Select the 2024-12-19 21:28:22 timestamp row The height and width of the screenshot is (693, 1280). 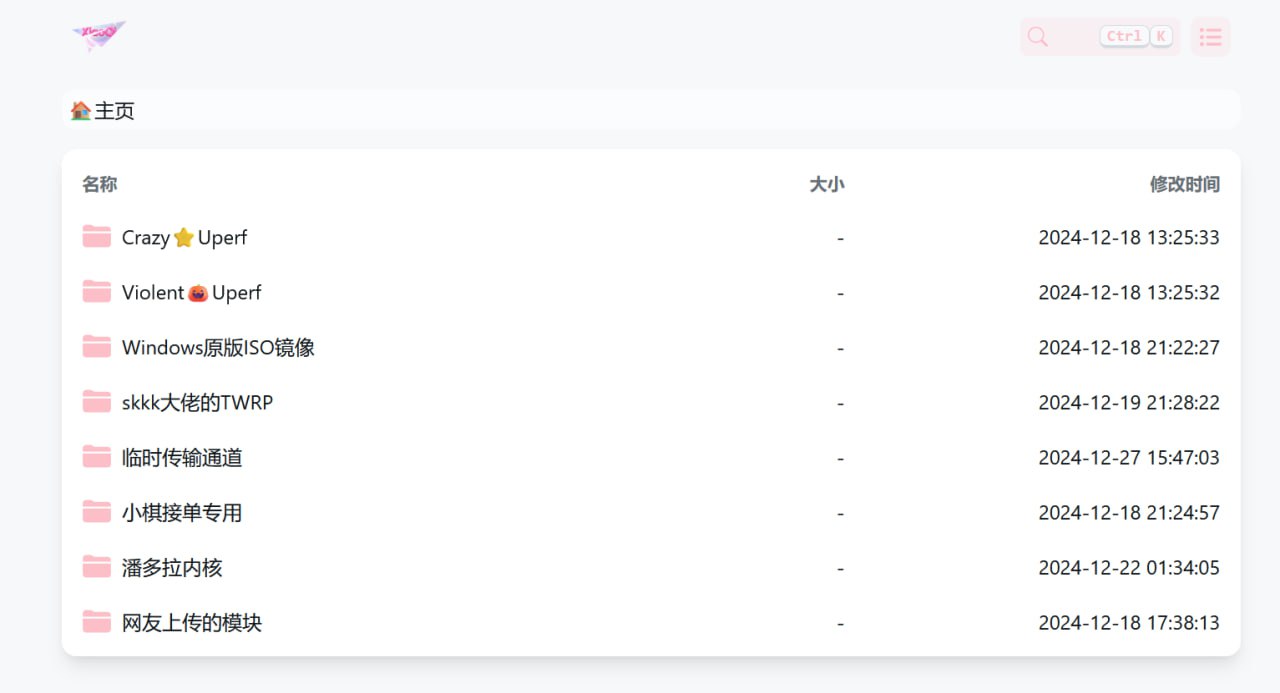[651, 402]
